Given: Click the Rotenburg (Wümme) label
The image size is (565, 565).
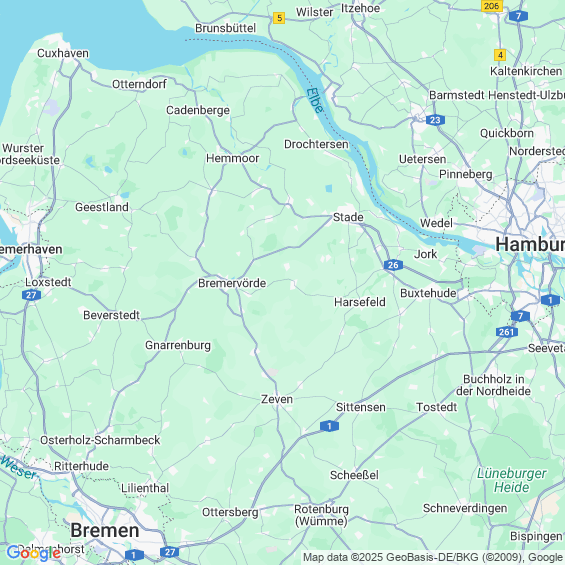Looking at the screenshot, I should (321, 515).
